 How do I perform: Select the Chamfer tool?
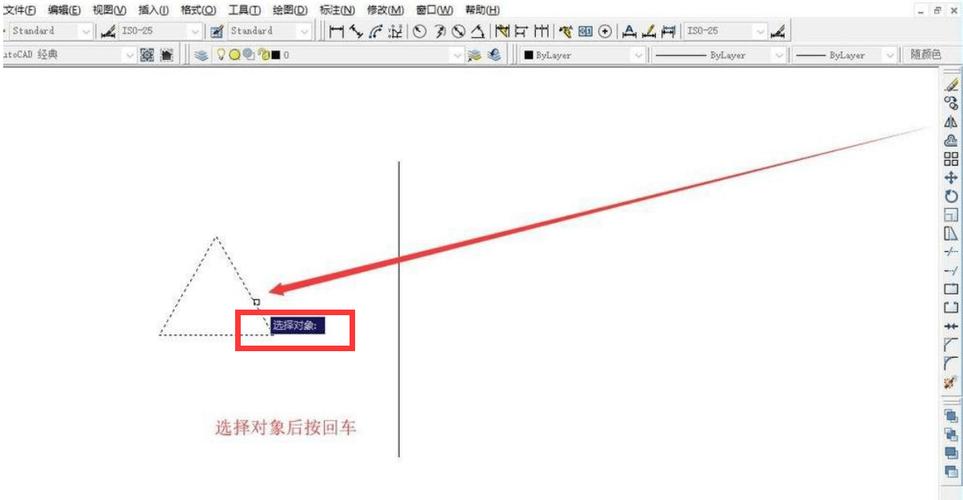click(951, 345)
